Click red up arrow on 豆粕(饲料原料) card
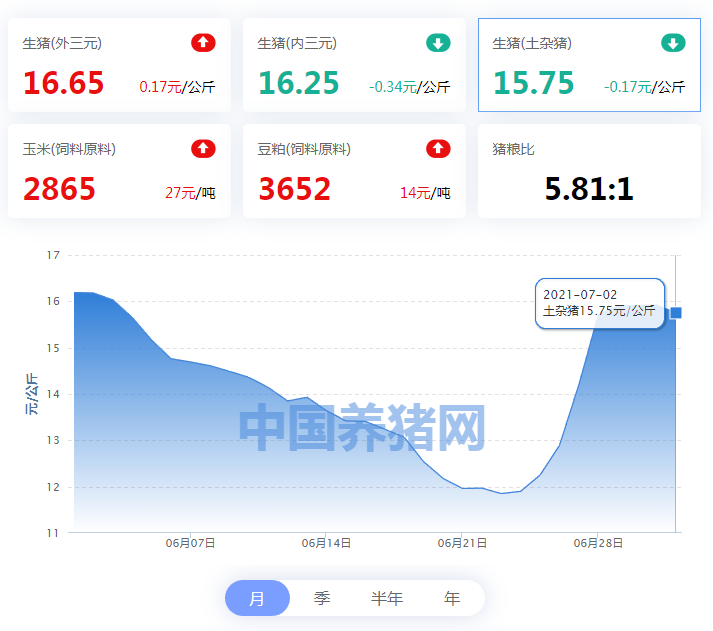Image resolution: width=713 pixels, height=631 pixels. click(438, 149)
